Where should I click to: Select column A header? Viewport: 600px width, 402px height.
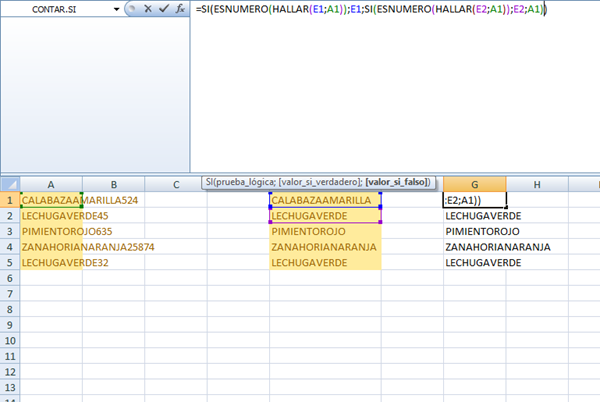point(51,184)
